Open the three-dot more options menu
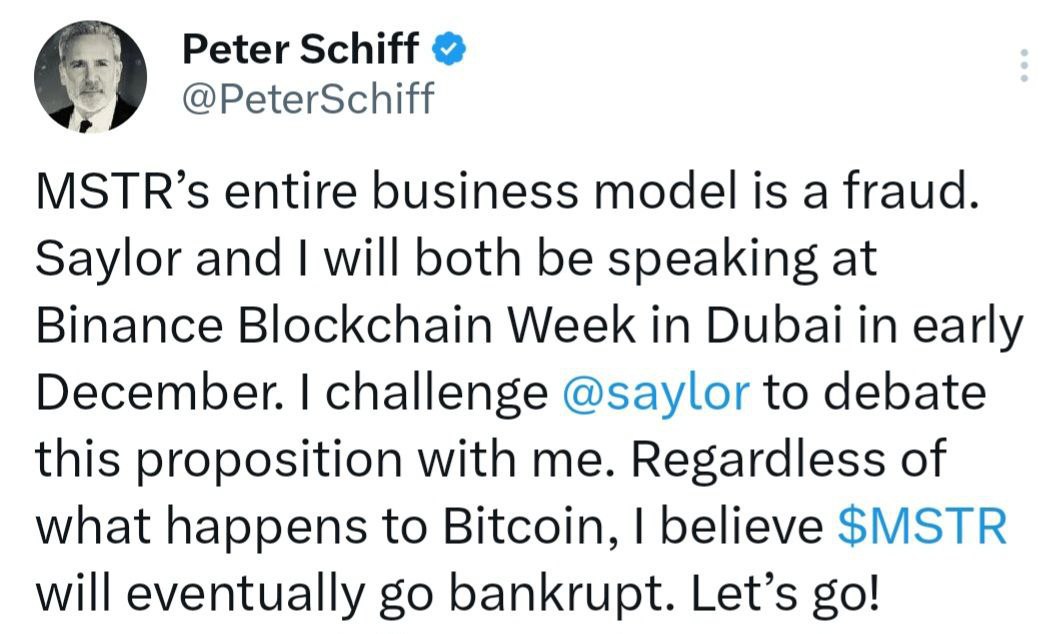The image size is (1063, 634). [x=1022, y=66]
